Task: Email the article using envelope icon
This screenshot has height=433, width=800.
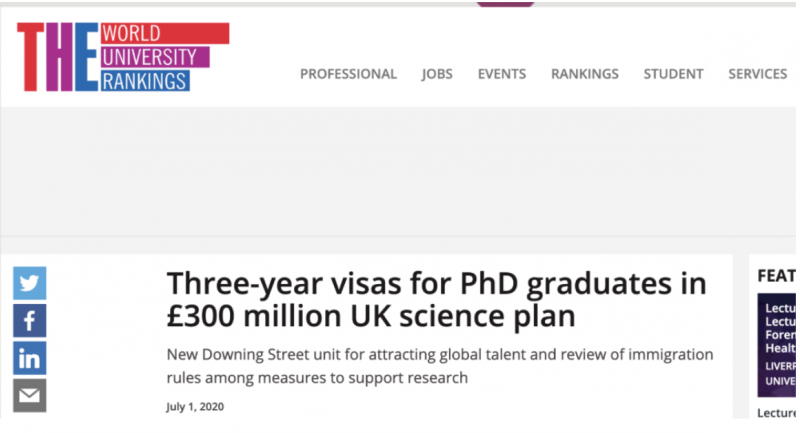Action: tap(30, 396)
